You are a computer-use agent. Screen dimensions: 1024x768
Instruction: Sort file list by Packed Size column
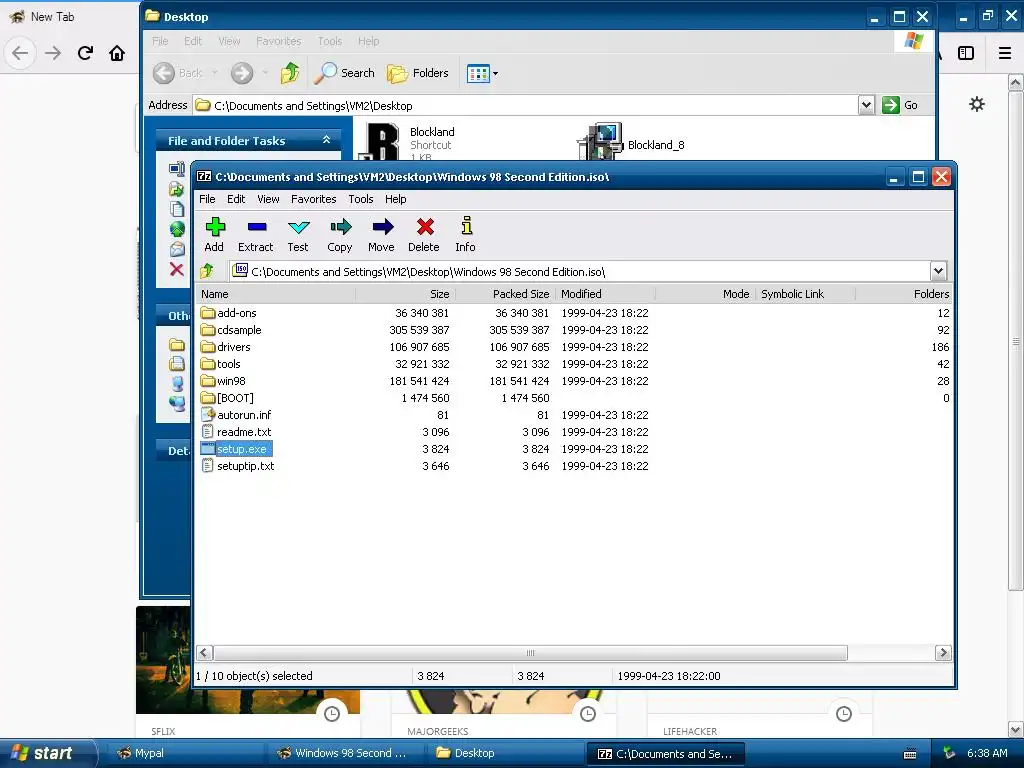[505, 294]
